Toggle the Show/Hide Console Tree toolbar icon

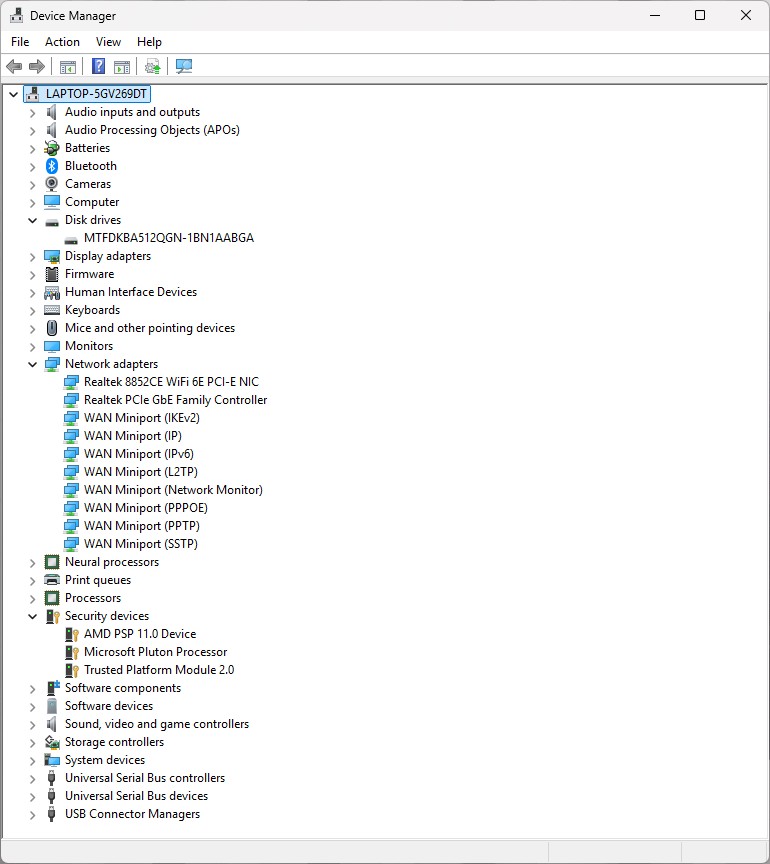pyautogui.click(x=68, y=67)
